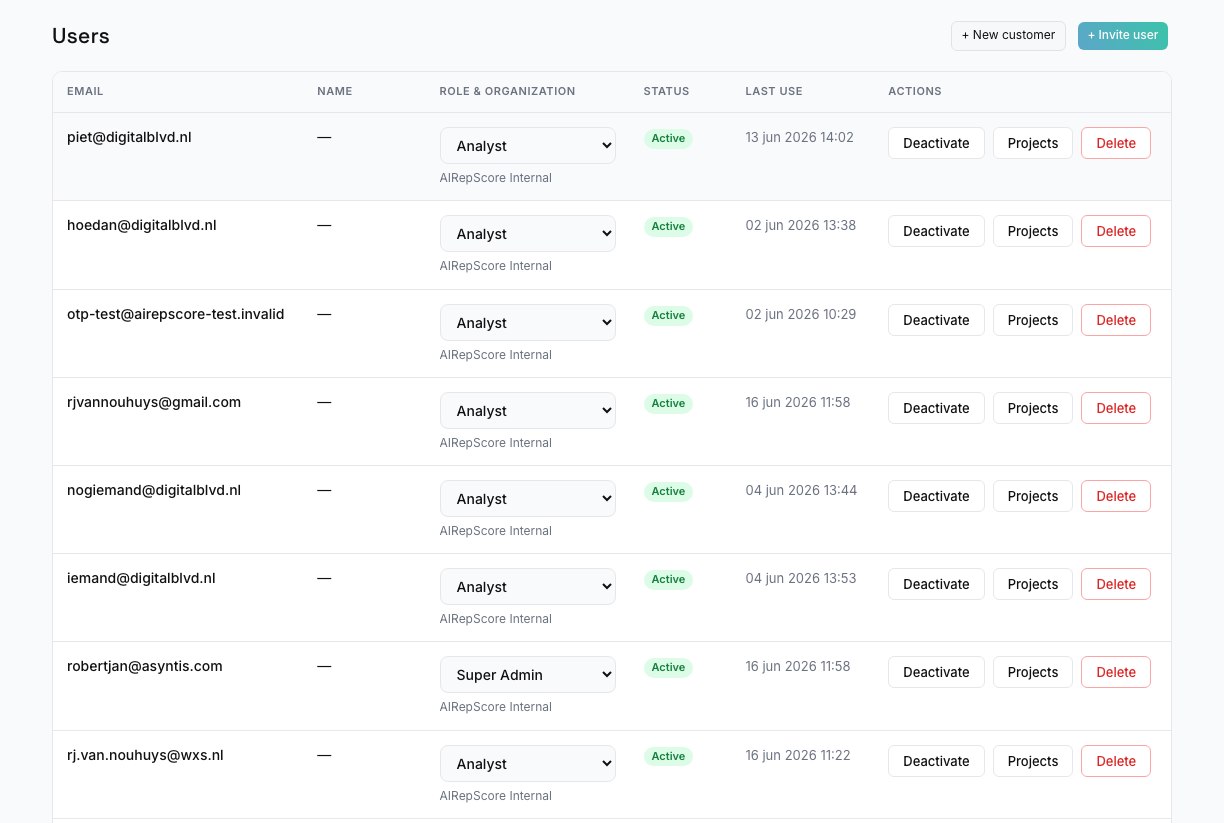Delete user hoedan@digitalblvd.nl
Image resolution: width=1224 pixels, height=823 pixels.
click(1116, 231)
